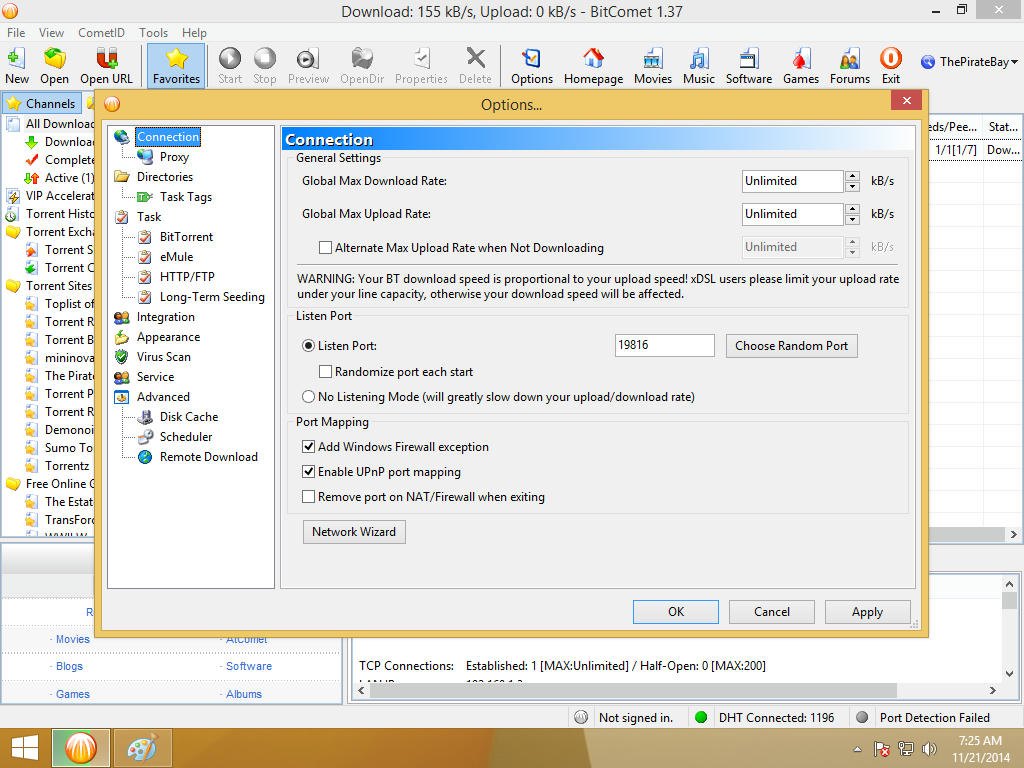
Task: Open the Help menu
Action: (x=194, y=33)
